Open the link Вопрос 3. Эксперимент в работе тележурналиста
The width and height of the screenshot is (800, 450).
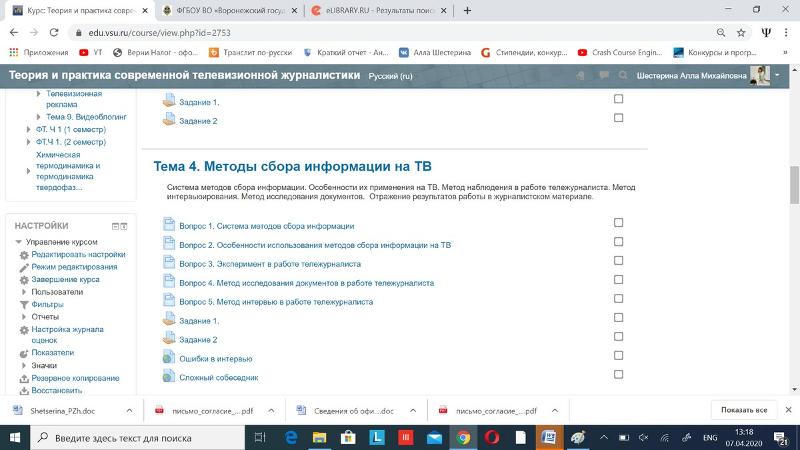tap(269, 264)
